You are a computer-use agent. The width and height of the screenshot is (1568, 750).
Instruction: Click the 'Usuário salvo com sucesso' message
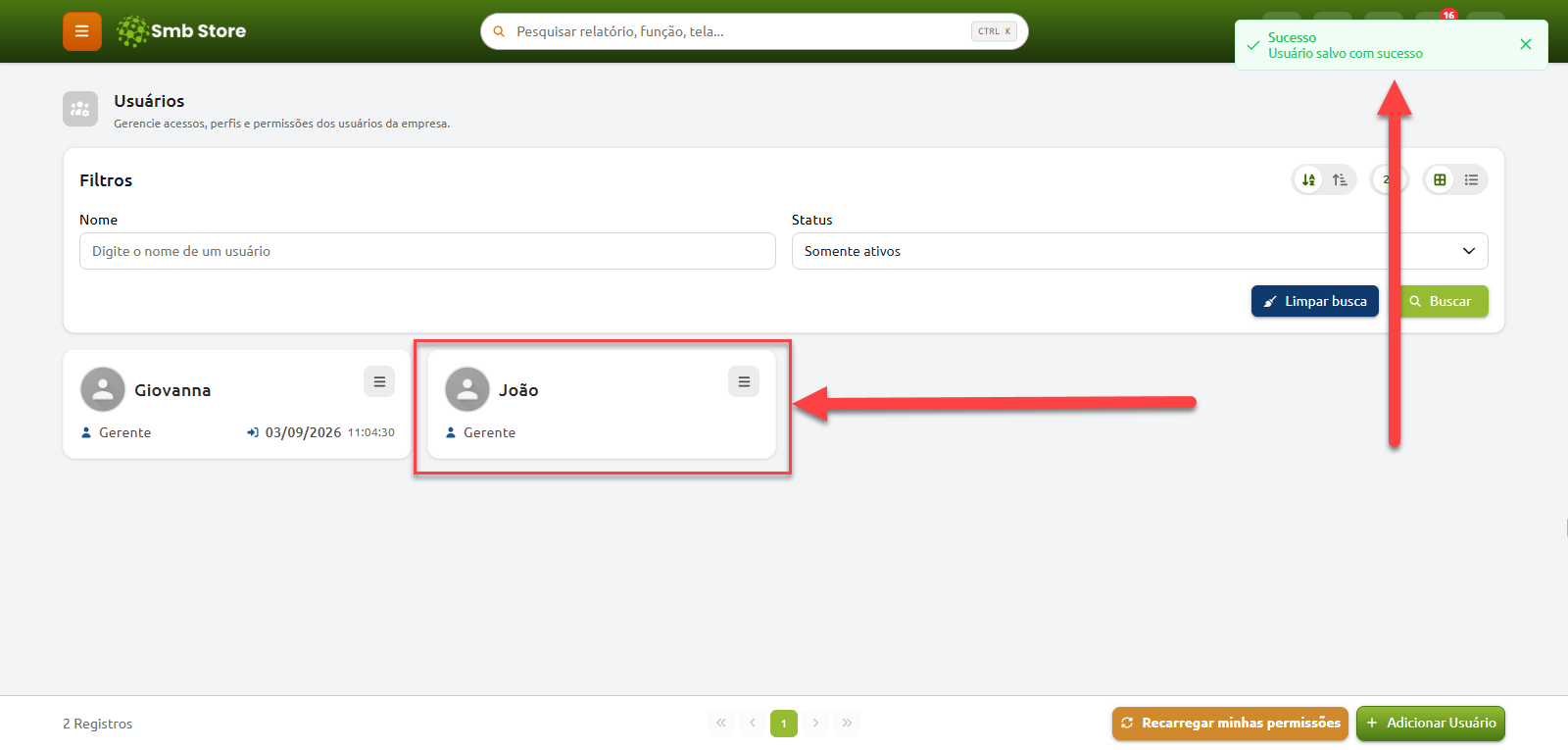pos(1346,54)
